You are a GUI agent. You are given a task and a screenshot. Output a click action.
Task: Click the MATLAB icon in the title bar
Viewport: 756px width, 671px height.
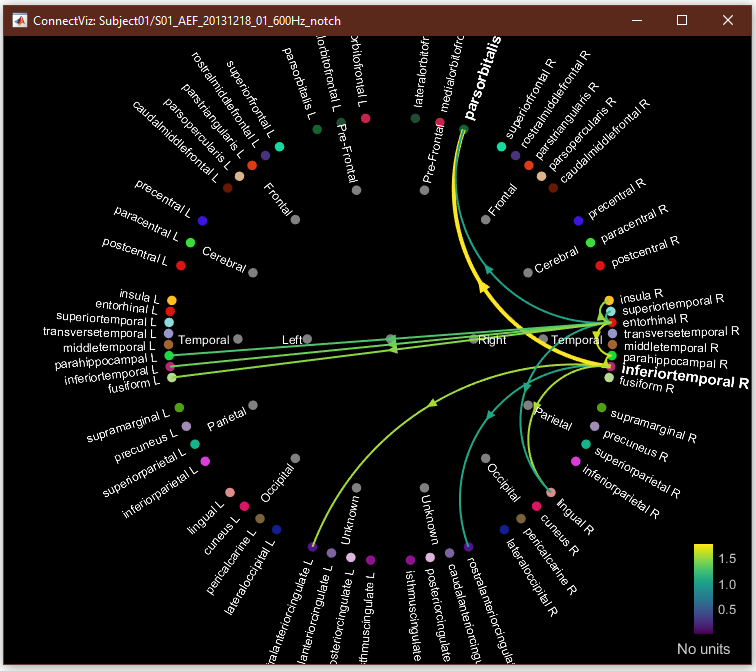click(x=17, y=20)
